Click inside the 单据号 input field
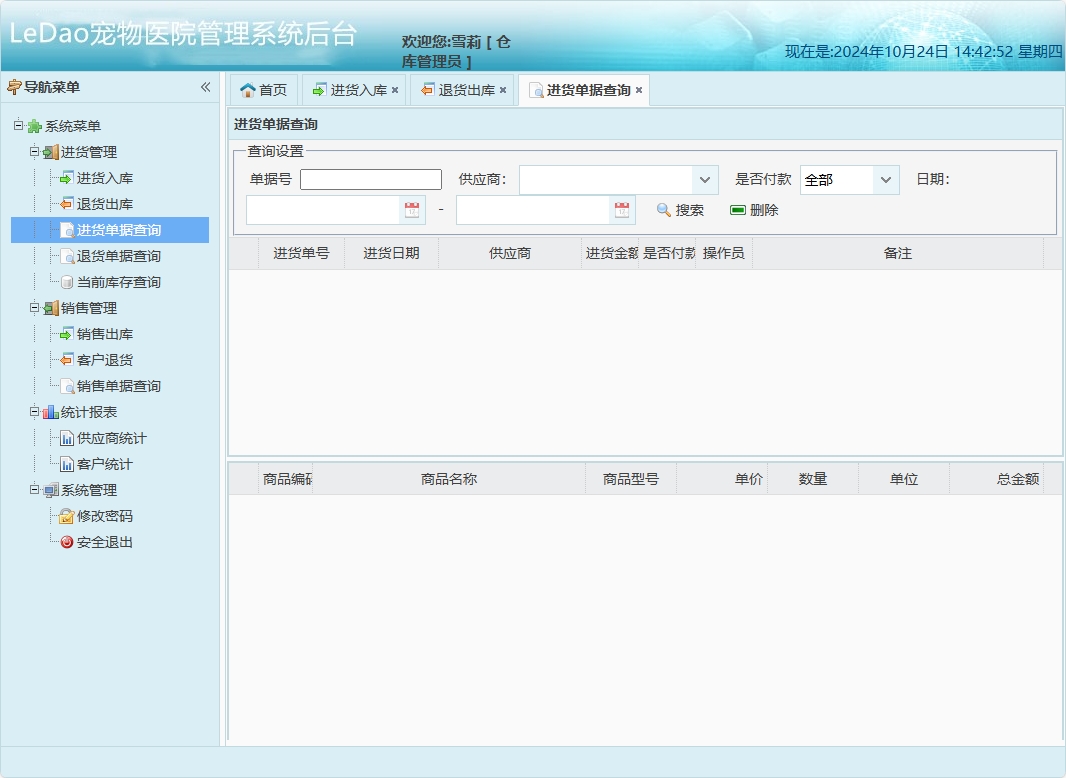Viewport: 1066px width, 778px height. pyautogui.click(x=370, y=179)
